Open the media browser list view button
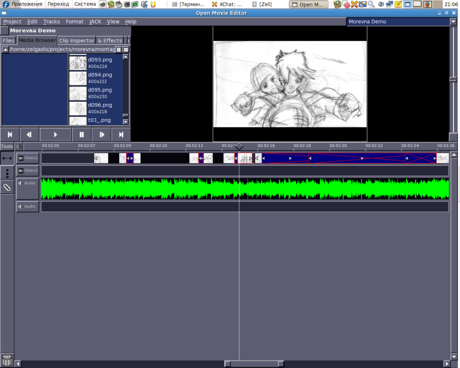 [x=126, y=49]
